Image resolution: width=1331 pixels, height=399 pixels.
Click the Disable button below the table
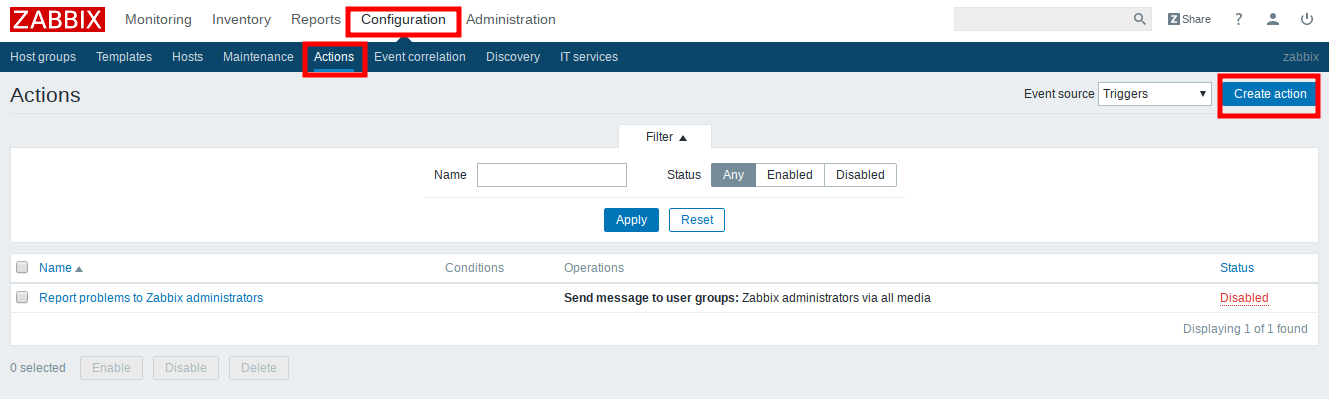(186, 368)
